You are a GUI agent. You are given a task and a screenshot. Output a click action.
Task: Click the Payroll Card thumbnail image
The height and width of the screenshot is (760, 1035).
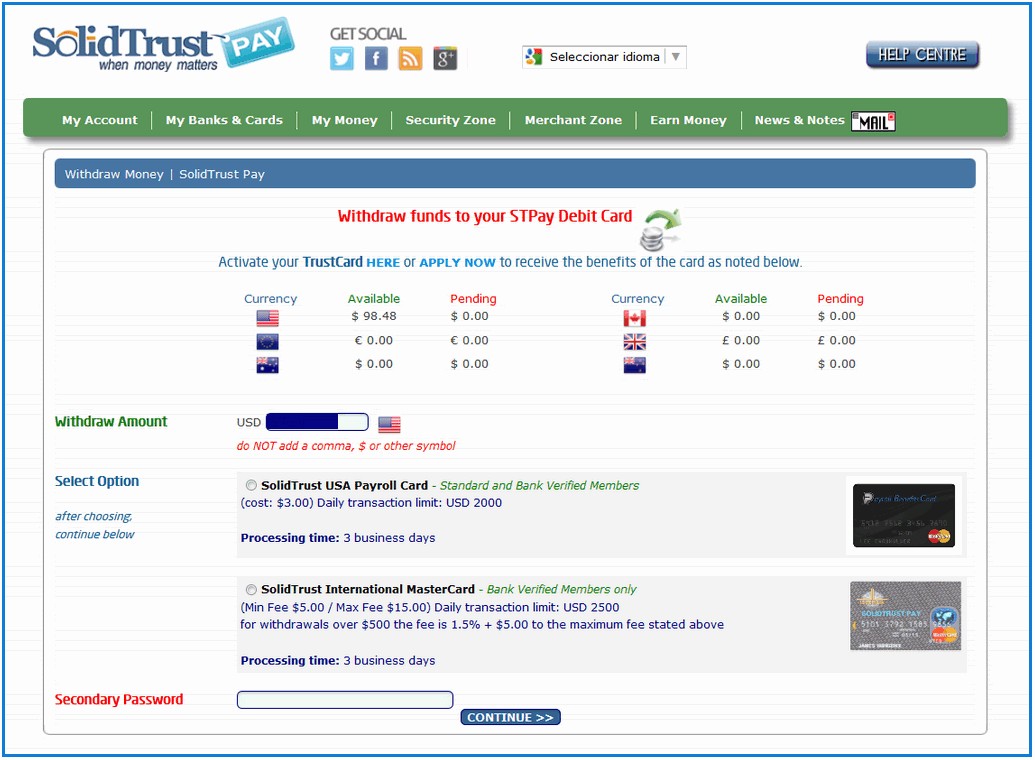904,516
